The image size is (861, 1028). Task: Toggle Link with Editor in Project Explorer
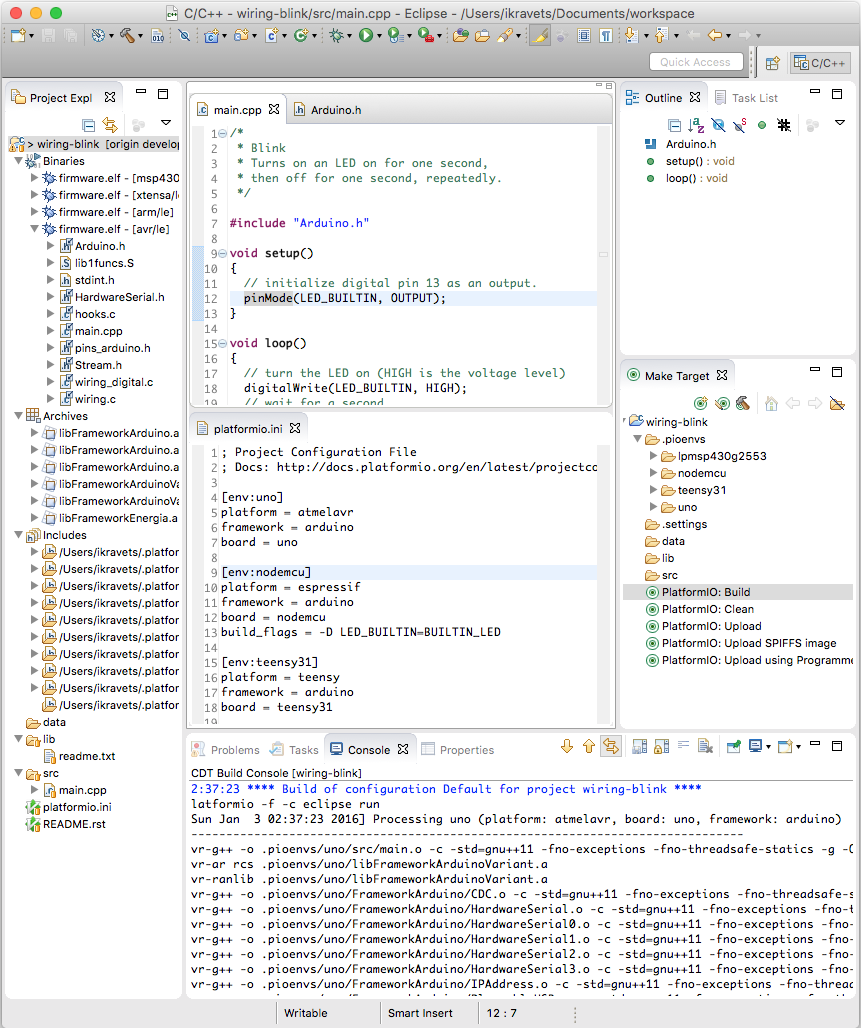(x=110, y=125)
